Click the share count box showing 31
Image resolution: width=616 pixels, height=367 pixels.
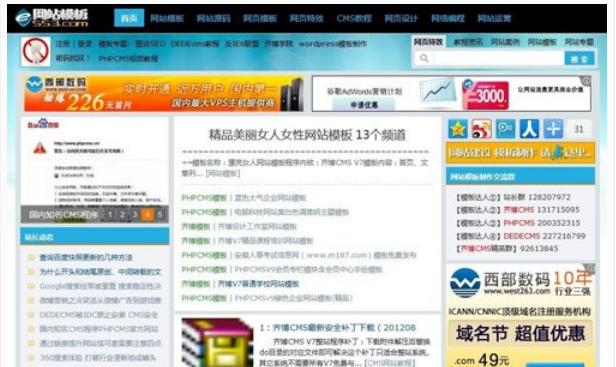(x=579, y=129)
